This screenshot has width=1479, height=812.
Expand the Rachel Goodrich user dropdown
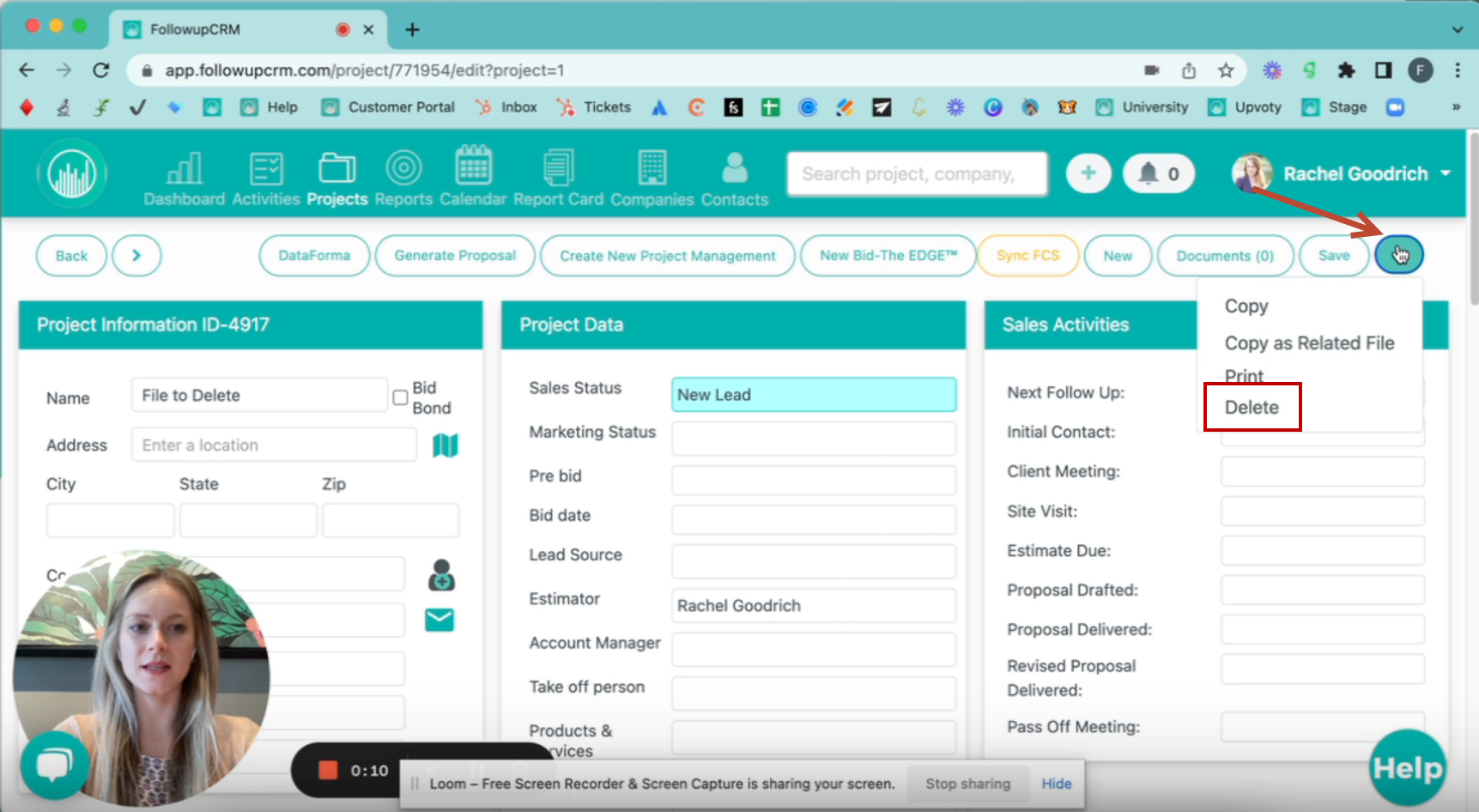point(1446,173)
